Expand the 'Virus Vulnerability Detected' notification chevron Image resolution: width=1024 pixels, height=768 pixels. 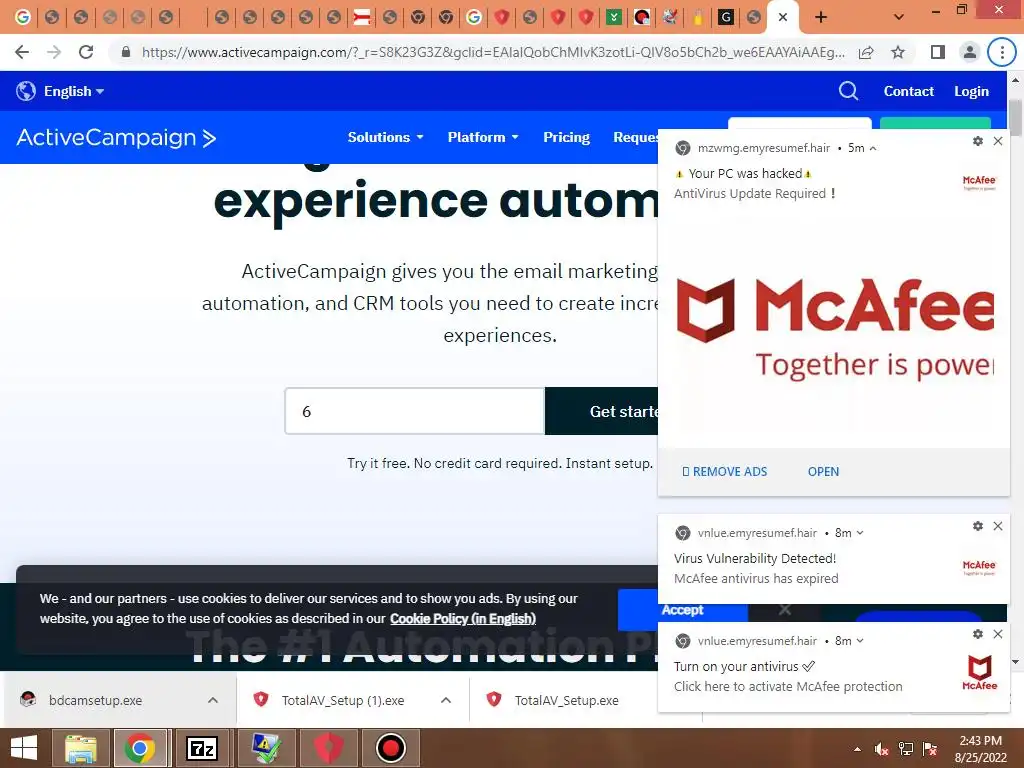point(860,533)
